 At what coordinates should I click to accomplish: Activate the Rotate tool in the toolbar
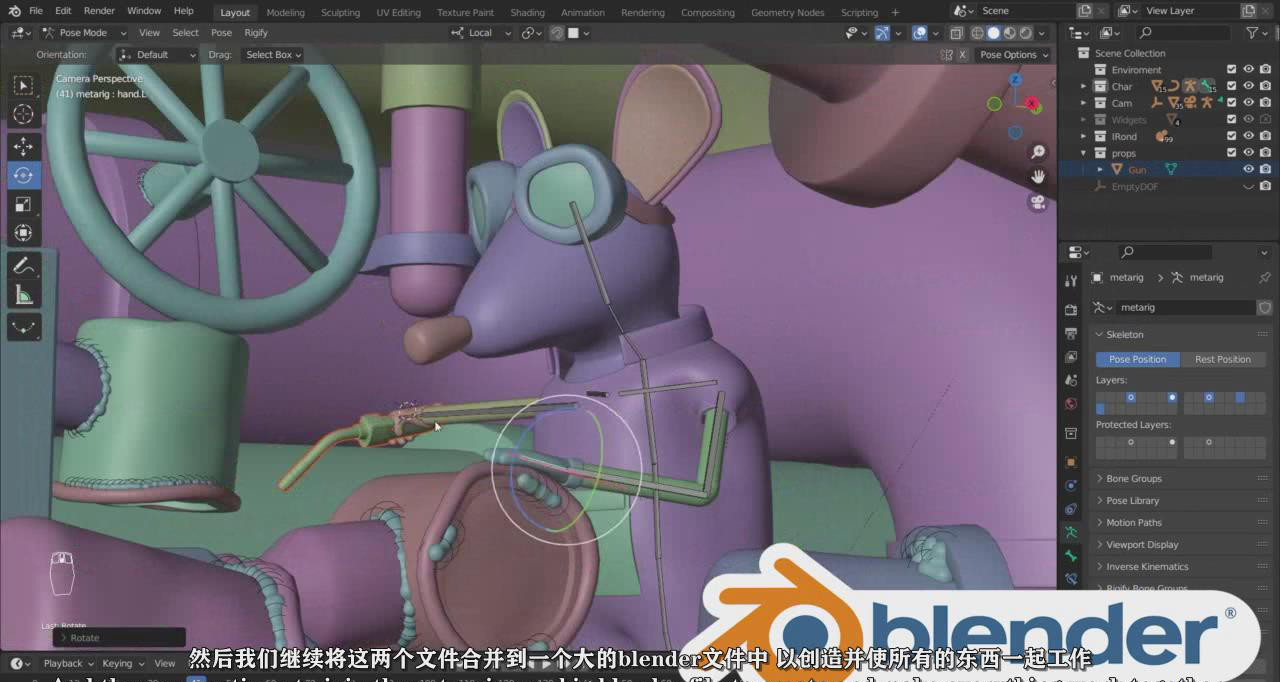pyautogui.click(x=24, y=175)
